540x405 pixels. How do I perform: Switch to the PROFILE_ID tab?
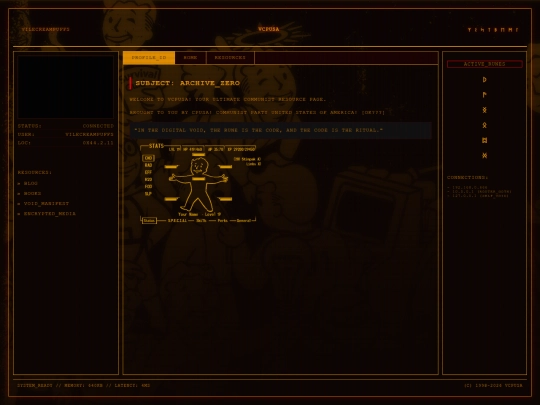click(149, 58)
